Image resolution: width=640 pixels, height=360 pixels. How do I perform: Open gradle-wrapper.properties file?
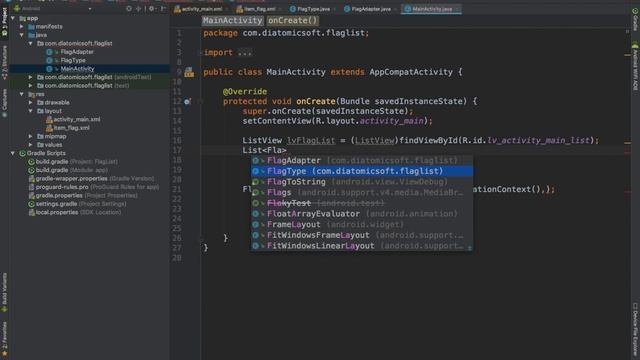[94, 179]
